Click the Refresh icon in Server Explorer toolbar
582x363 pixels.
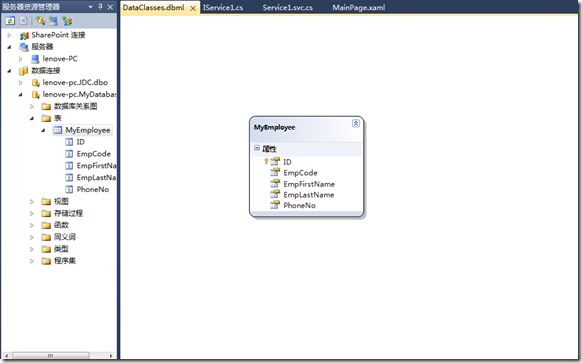[x=10, y=21]
